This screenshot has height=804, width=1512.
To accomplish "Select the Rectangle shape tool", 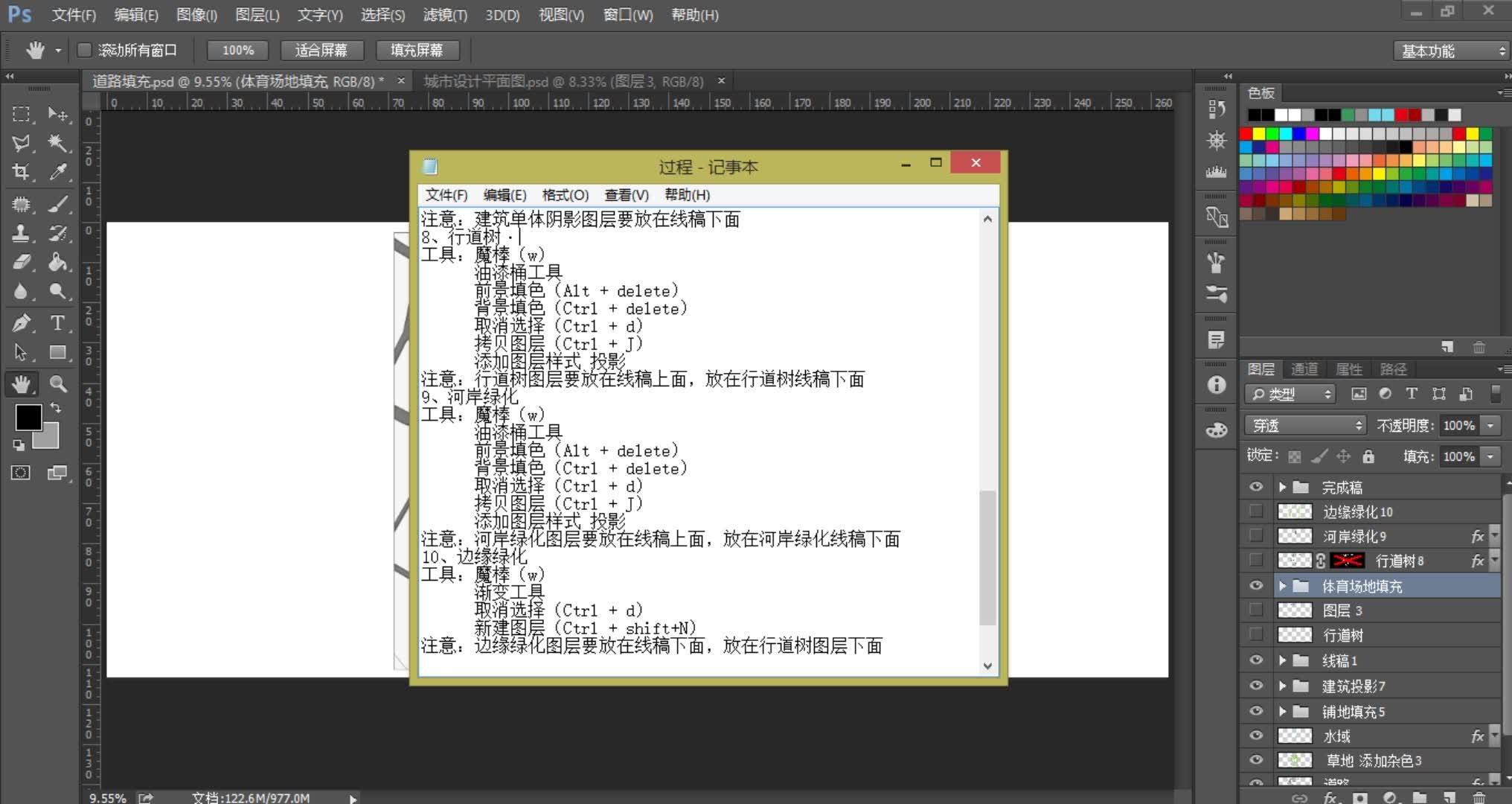I will click(x=58, y=352).
